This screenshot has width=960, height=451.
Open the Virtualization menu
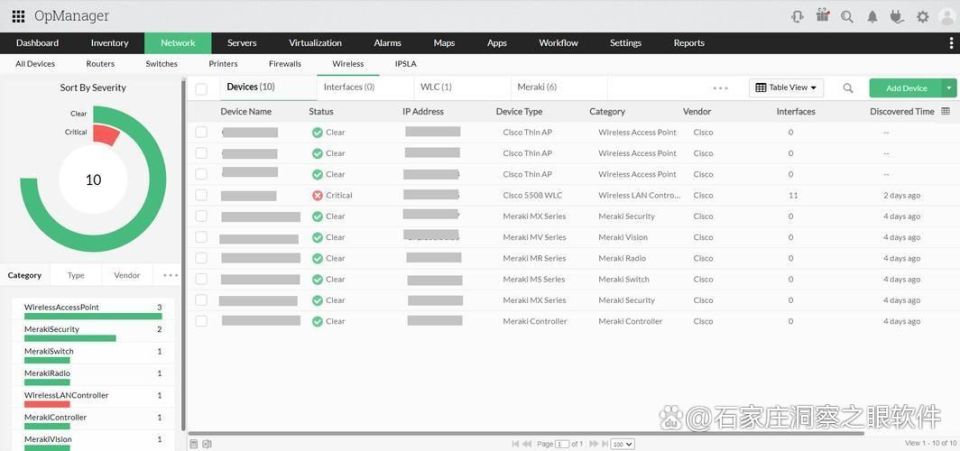click(315, 43)
